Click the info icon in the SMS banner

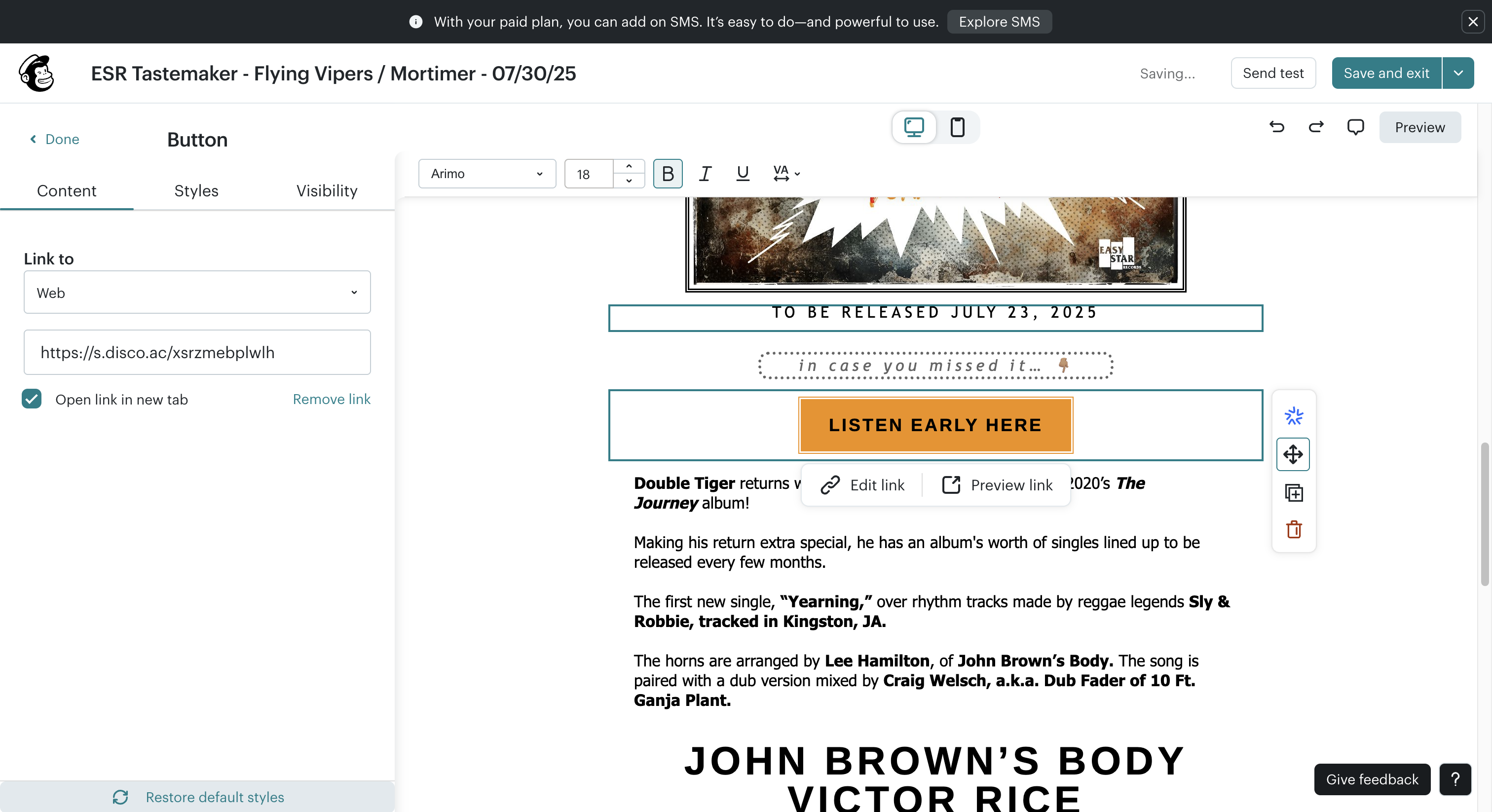point(415,22)
